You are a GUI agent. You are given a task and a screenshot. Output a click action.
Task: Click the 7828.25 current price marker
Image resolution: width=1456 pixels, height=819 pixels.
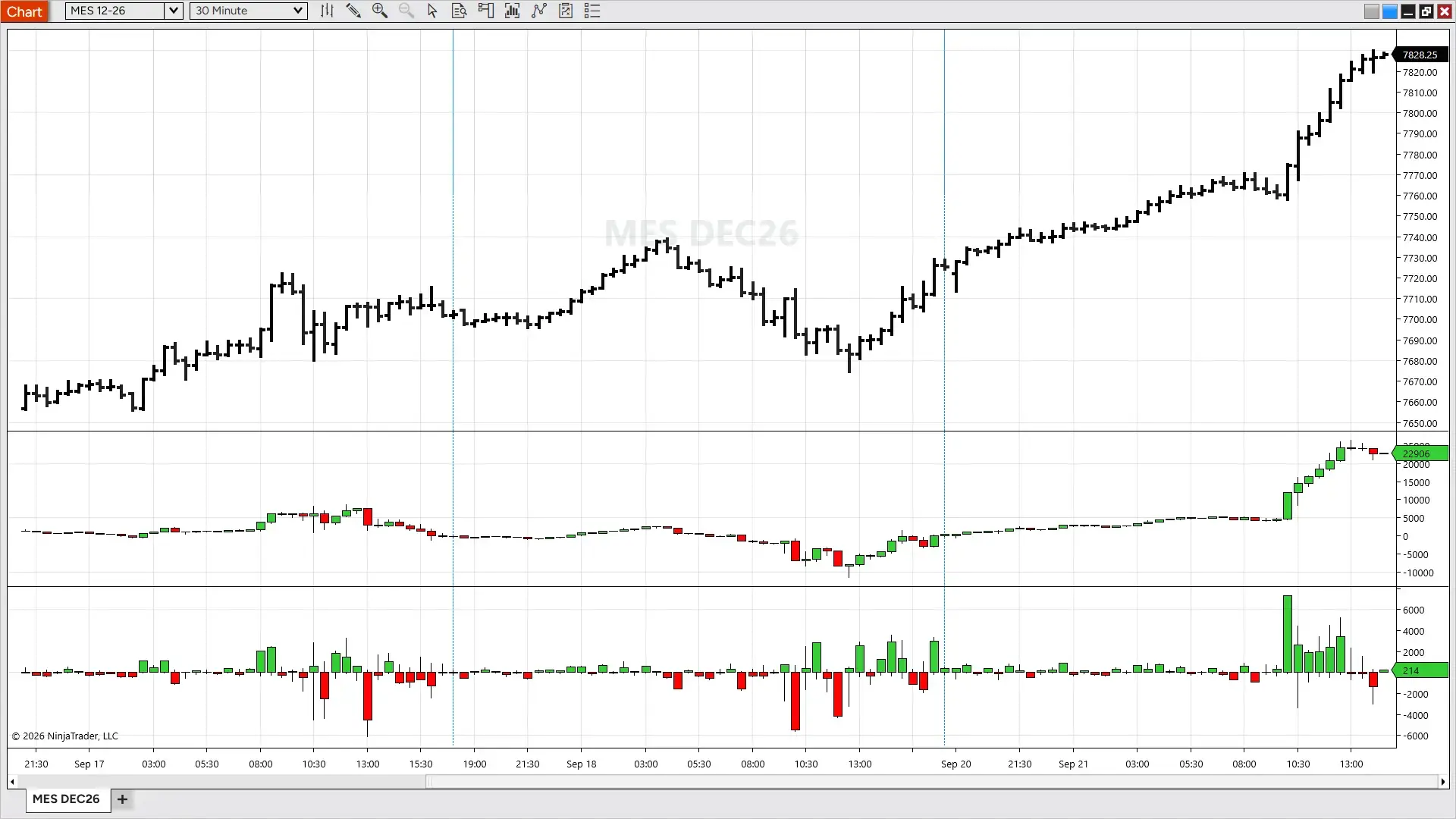[1420, 55]
